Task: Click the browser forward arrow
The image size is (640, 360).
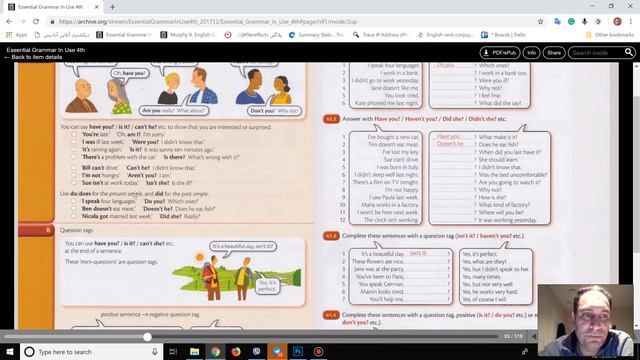Action: 22,21
